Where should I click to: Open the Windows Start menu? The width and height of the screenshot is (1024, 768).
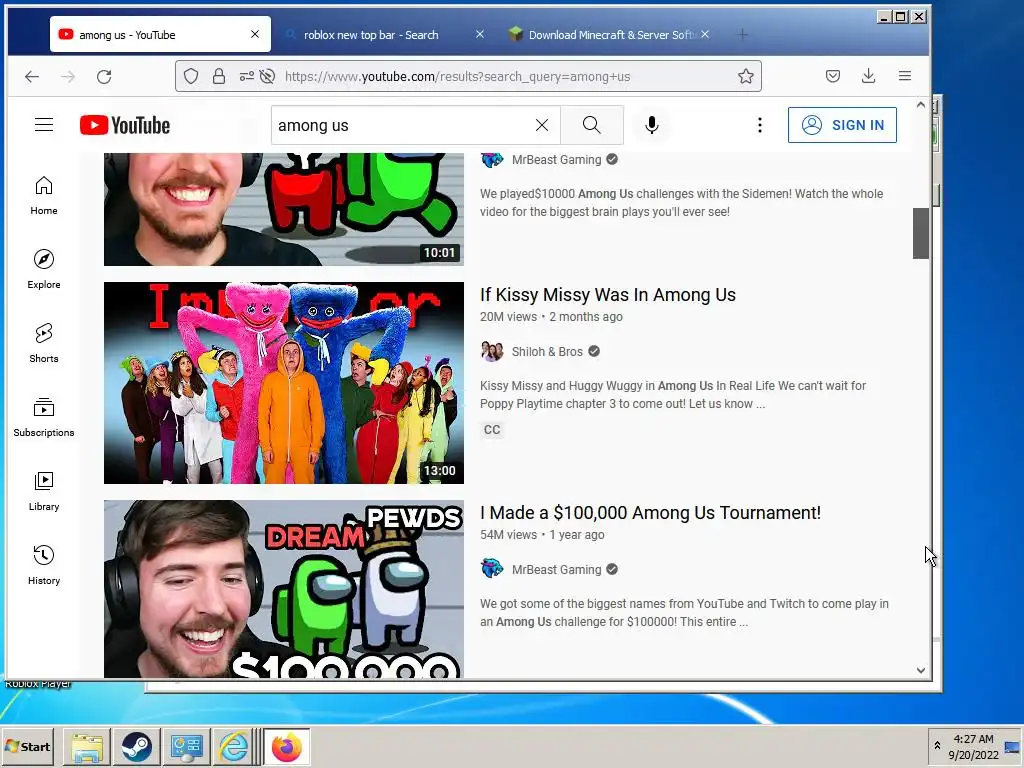click(x=27, y=746)
